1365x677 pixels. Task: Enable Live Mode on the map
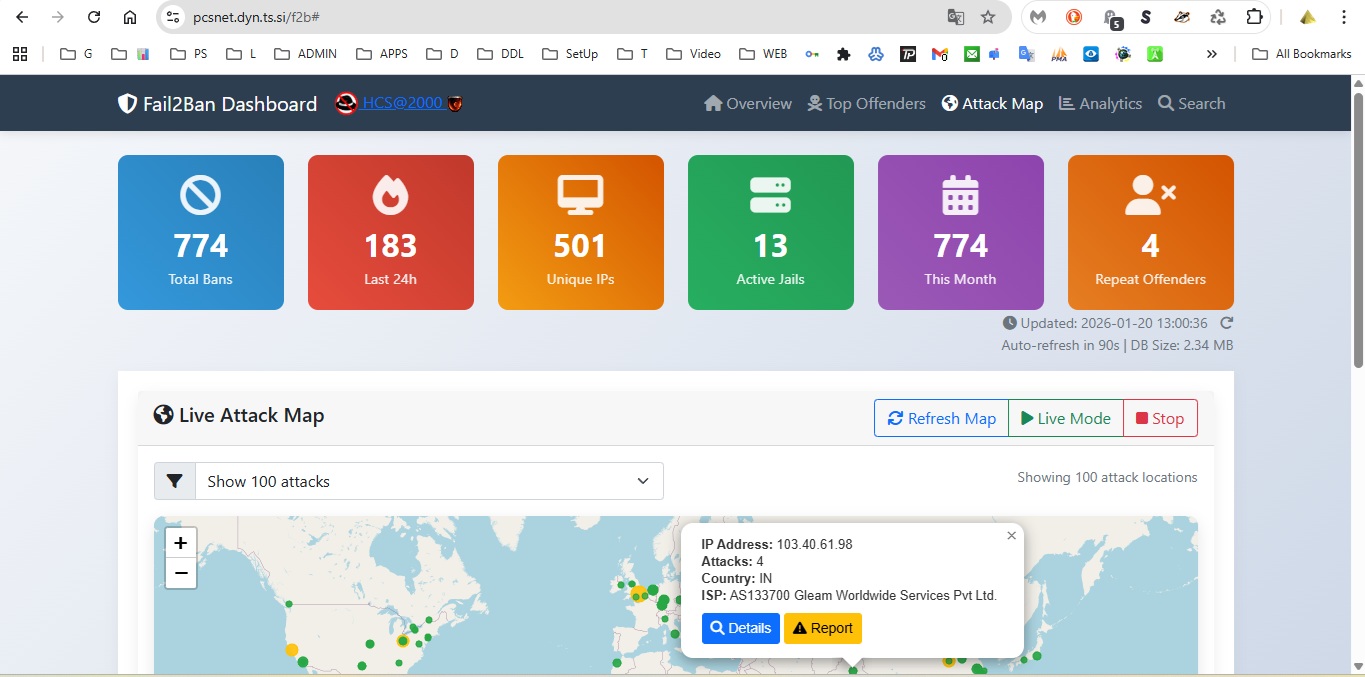pos(1065,419)
